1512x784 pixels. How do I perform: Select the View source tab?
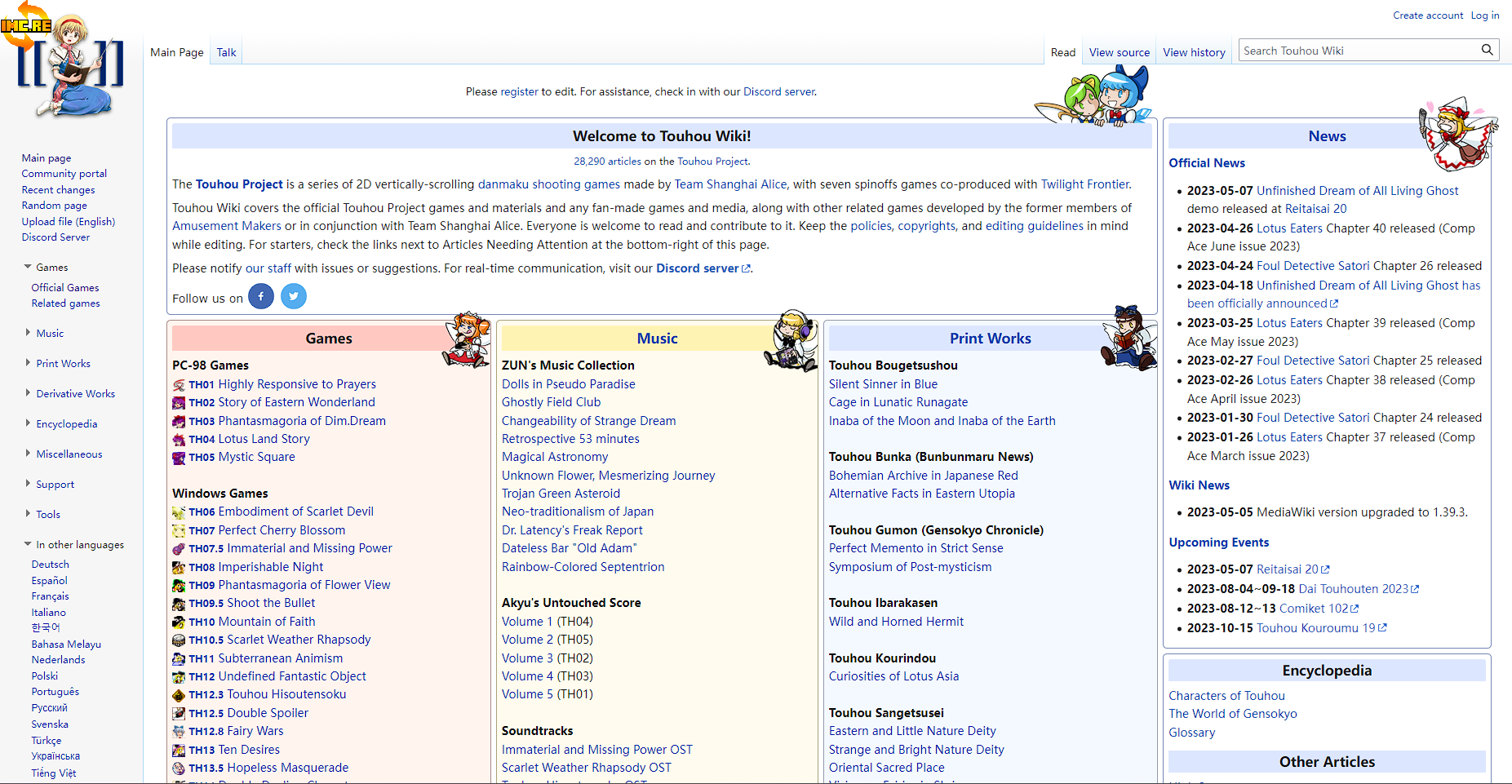click(1119, 52)
